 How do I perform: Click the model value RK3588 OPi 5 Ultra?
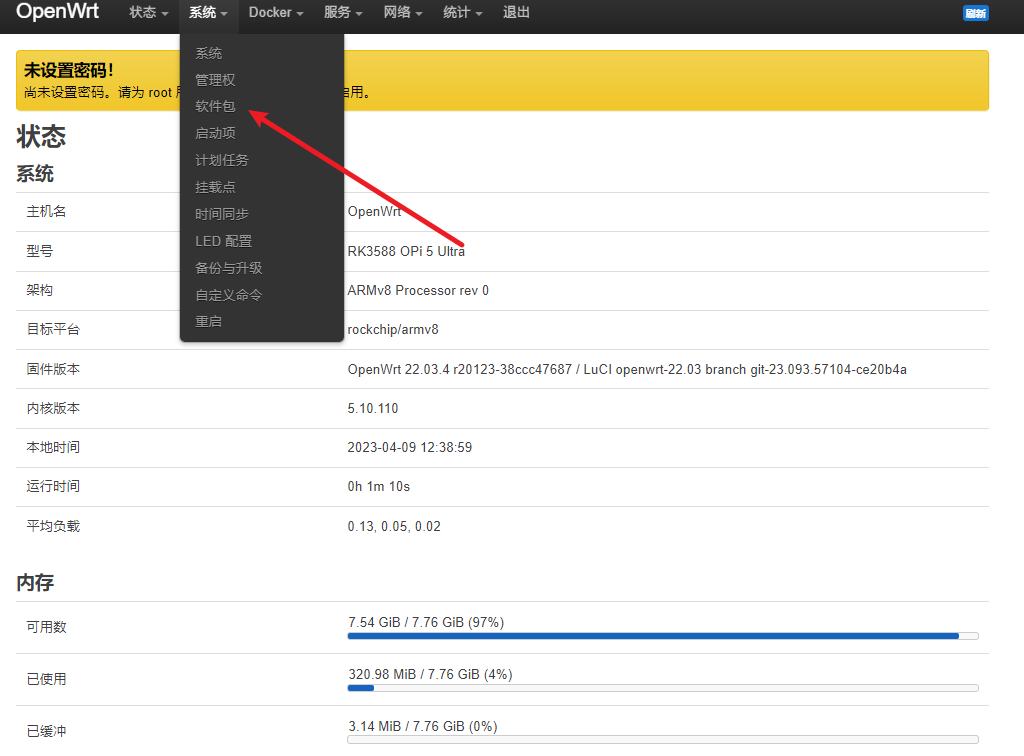point(406,251)
